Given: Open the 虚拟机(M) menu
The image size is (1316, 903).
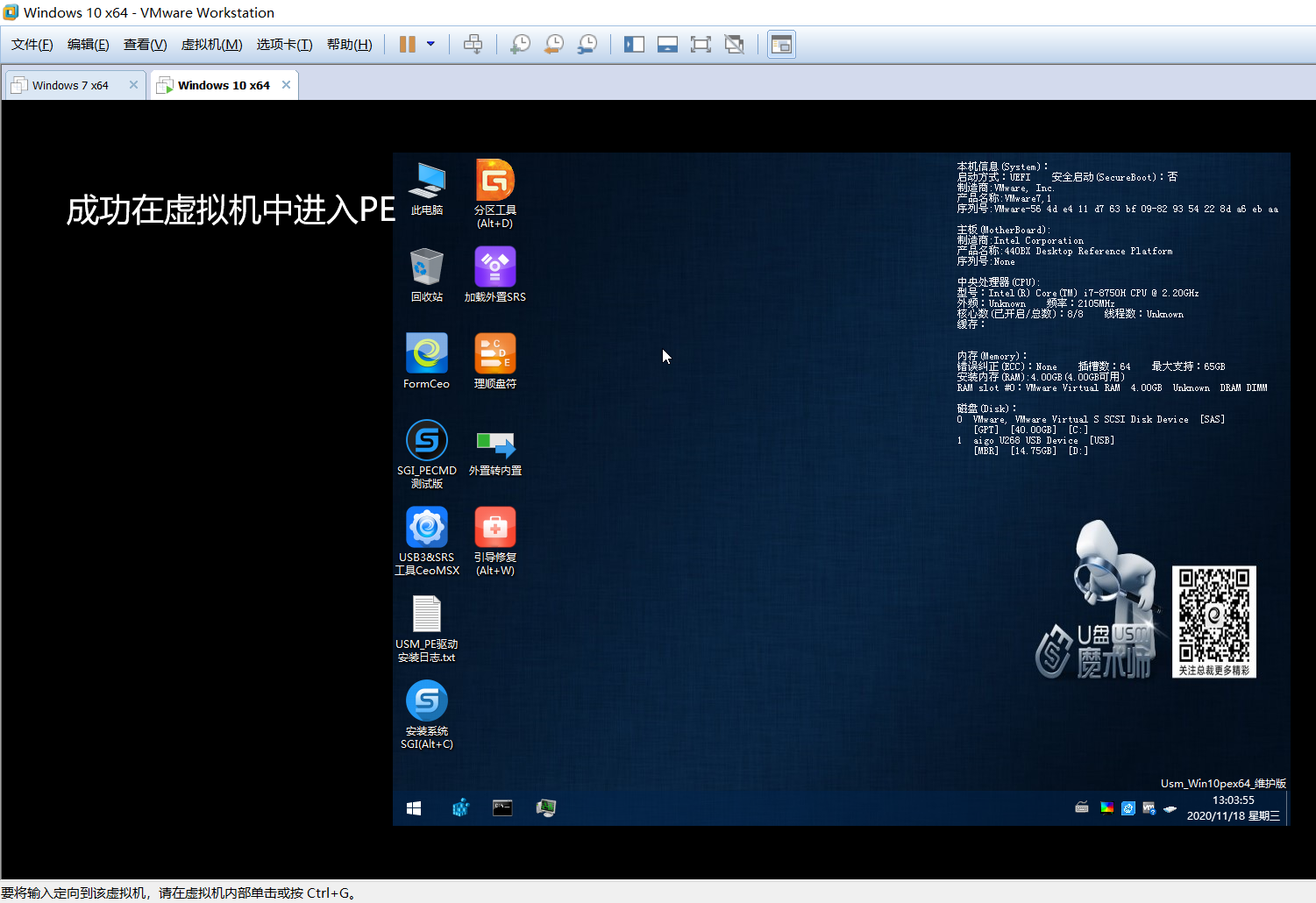Looking at the screenshot, I should 212,45.
